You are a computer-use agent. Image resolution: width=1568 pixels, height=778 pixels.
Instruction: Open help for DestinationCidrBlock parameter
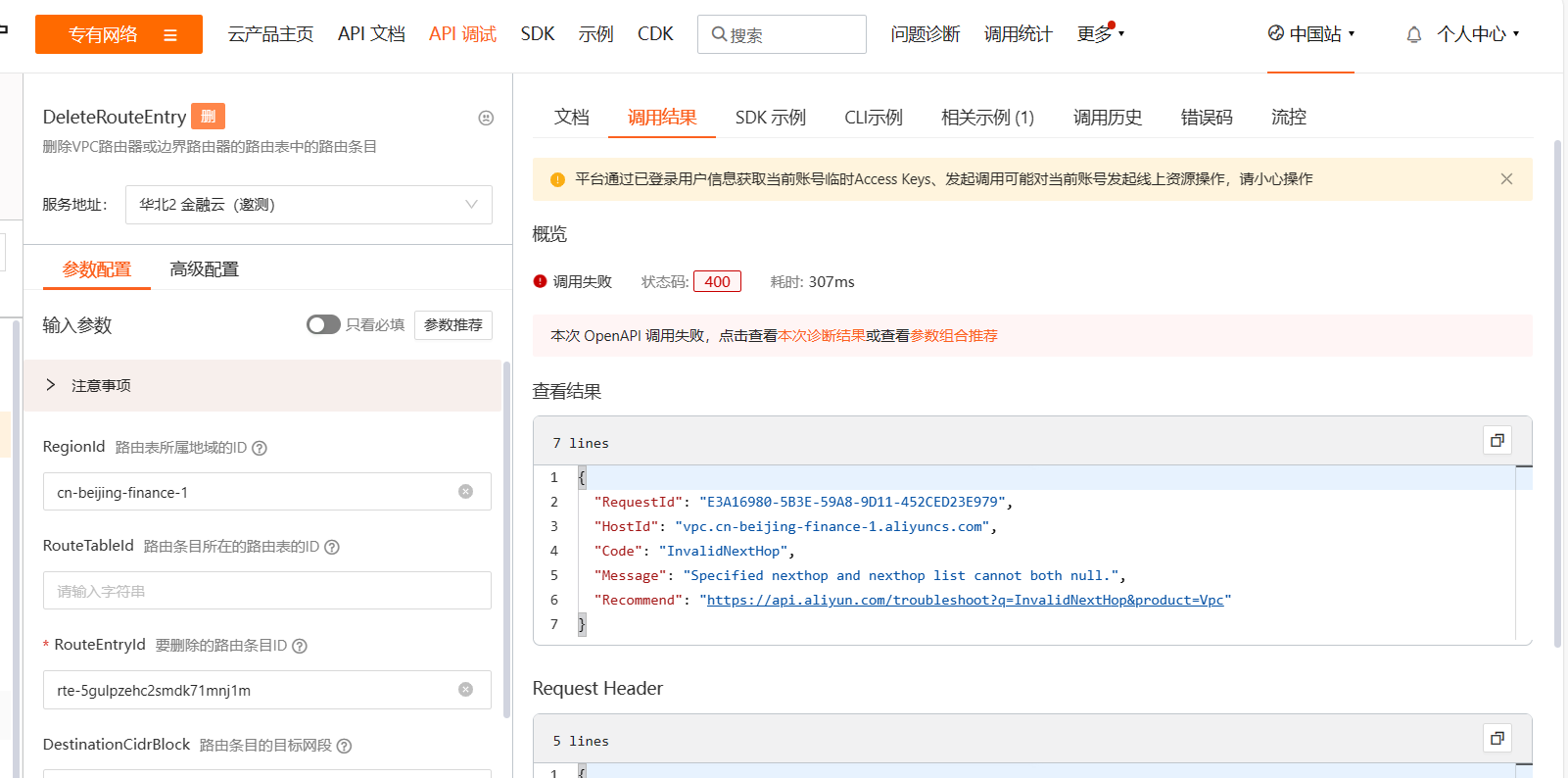click(344, 746)
